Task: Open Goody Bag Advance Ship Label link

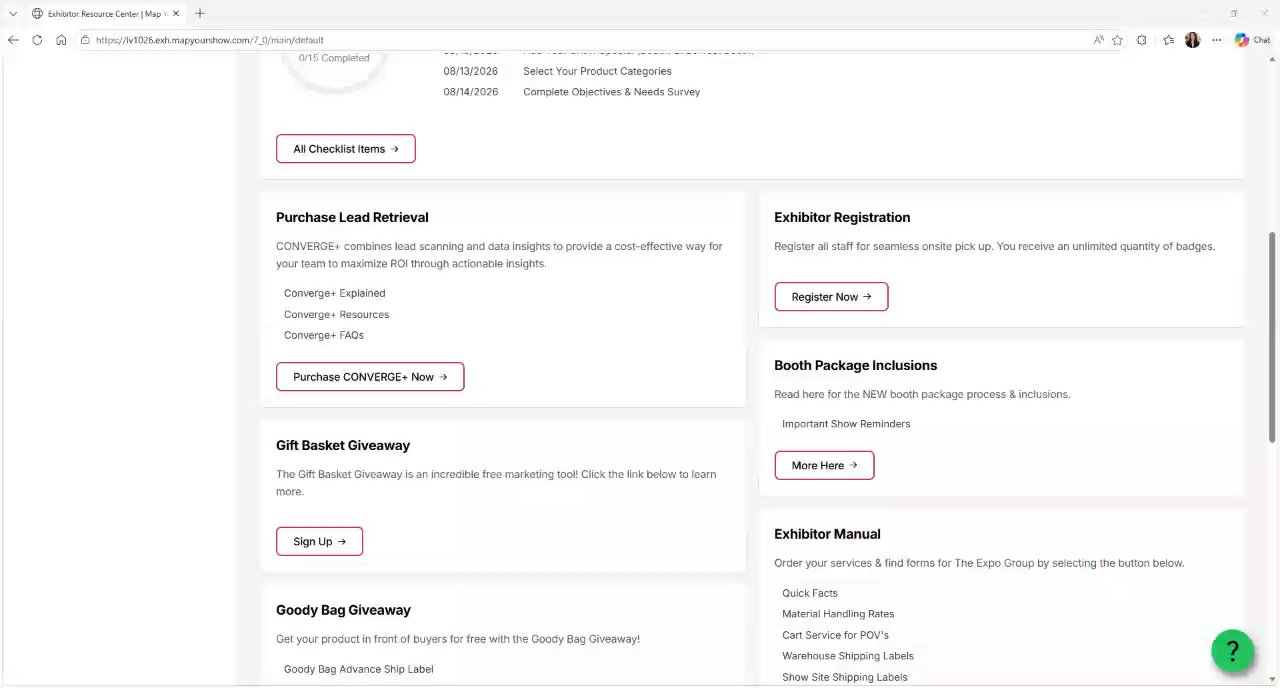Action: click(359, 669)
